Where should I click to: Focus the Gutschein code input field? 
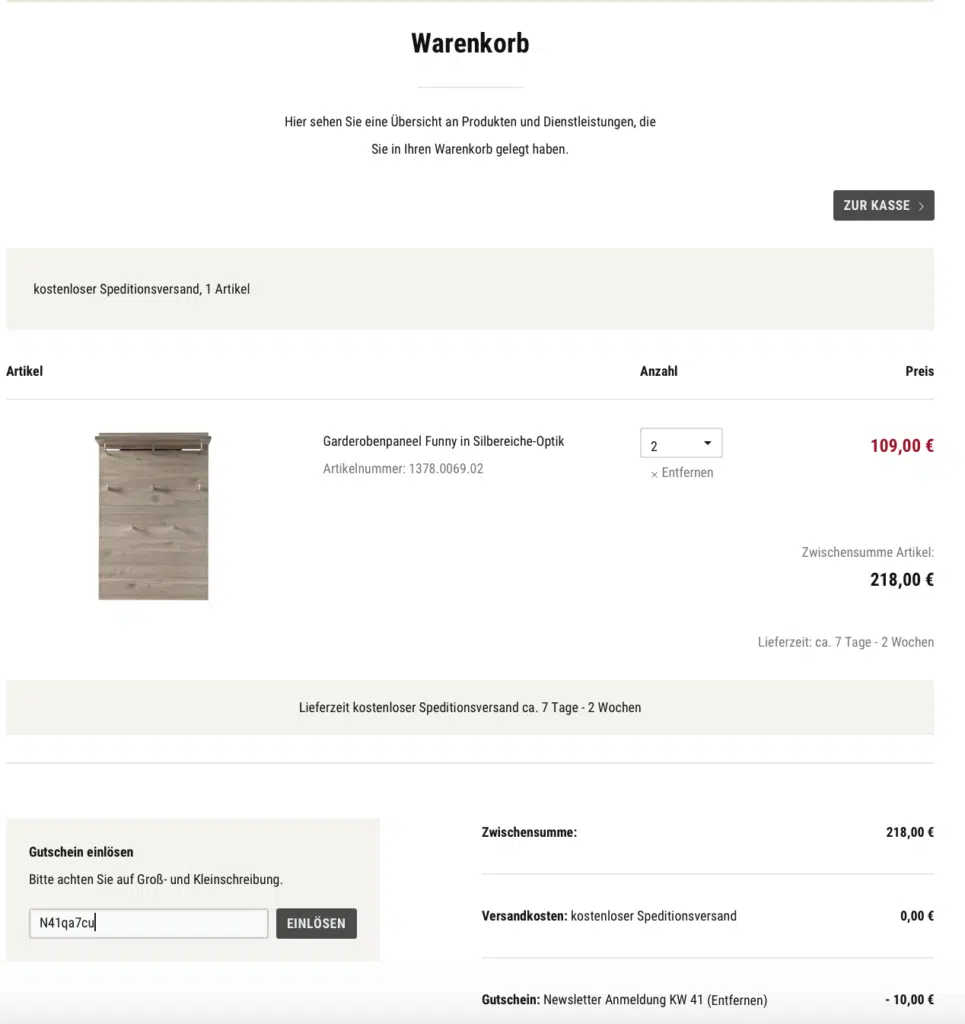click(x=148, y=923)
